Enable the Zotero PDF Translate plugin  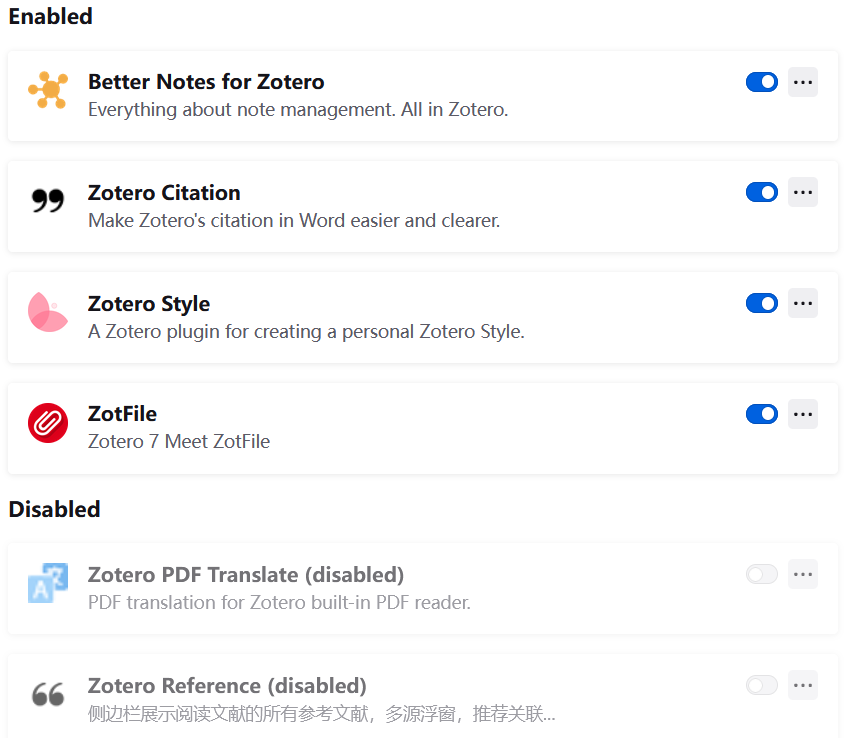762,574
